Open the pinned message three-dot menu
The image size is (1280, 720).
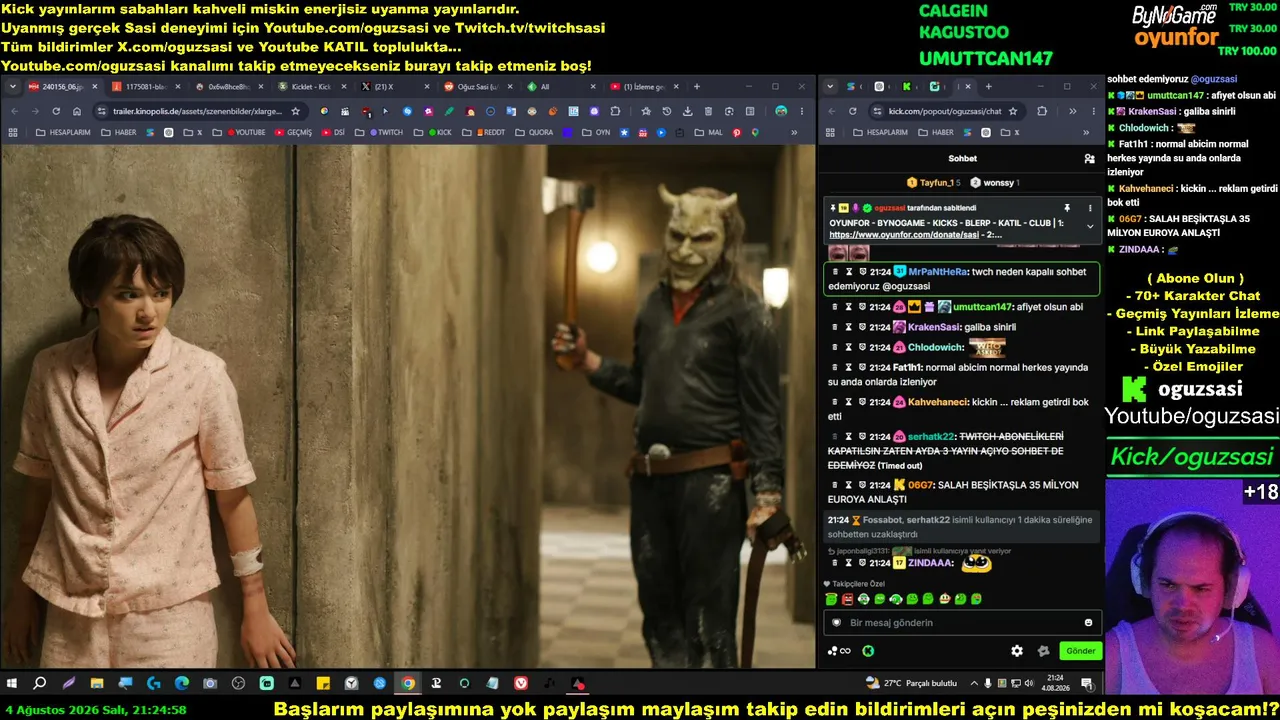coord(1090,208)
